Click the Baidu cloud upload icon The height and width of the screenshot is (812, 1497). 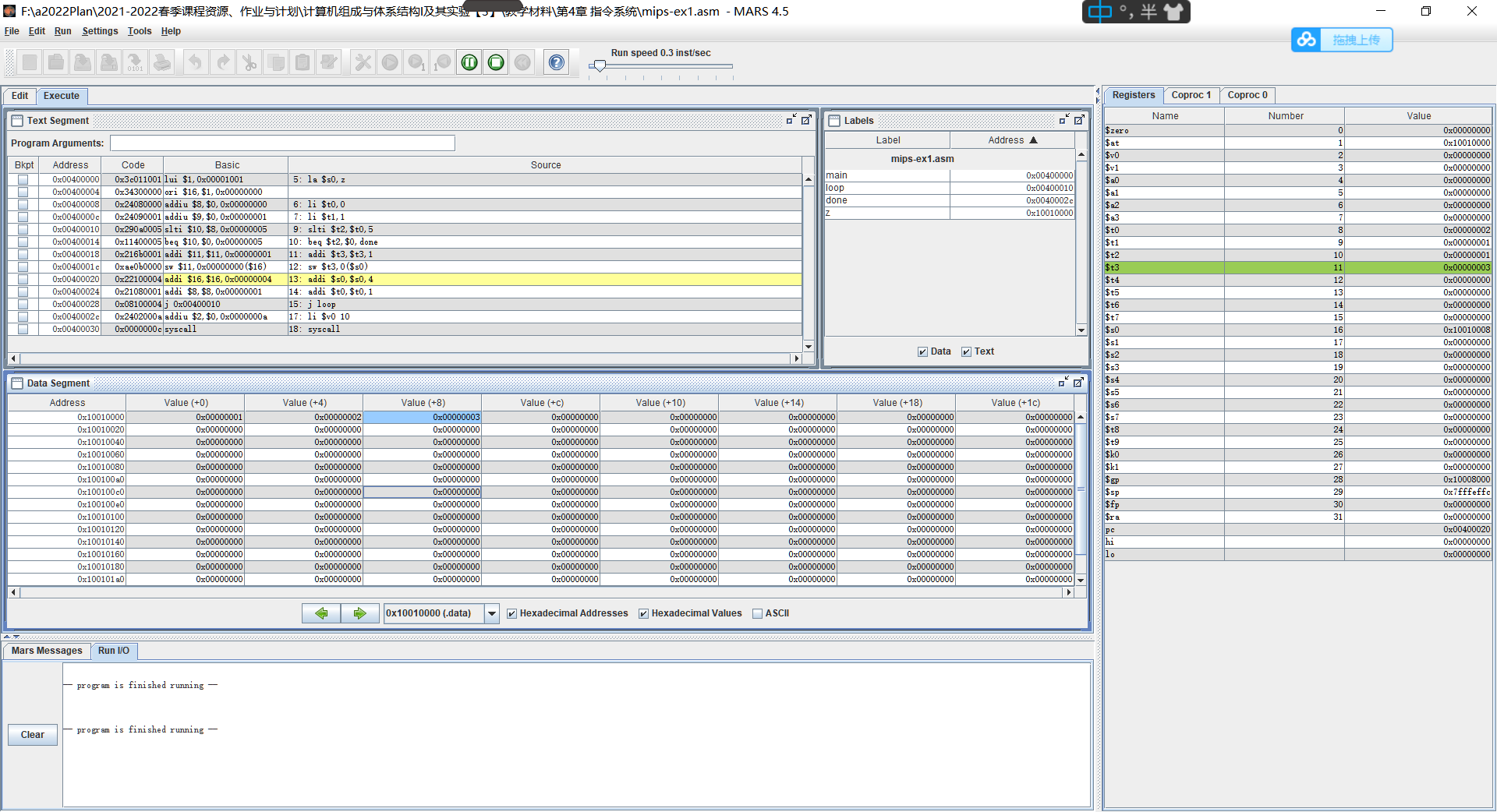click(1307, 40)
